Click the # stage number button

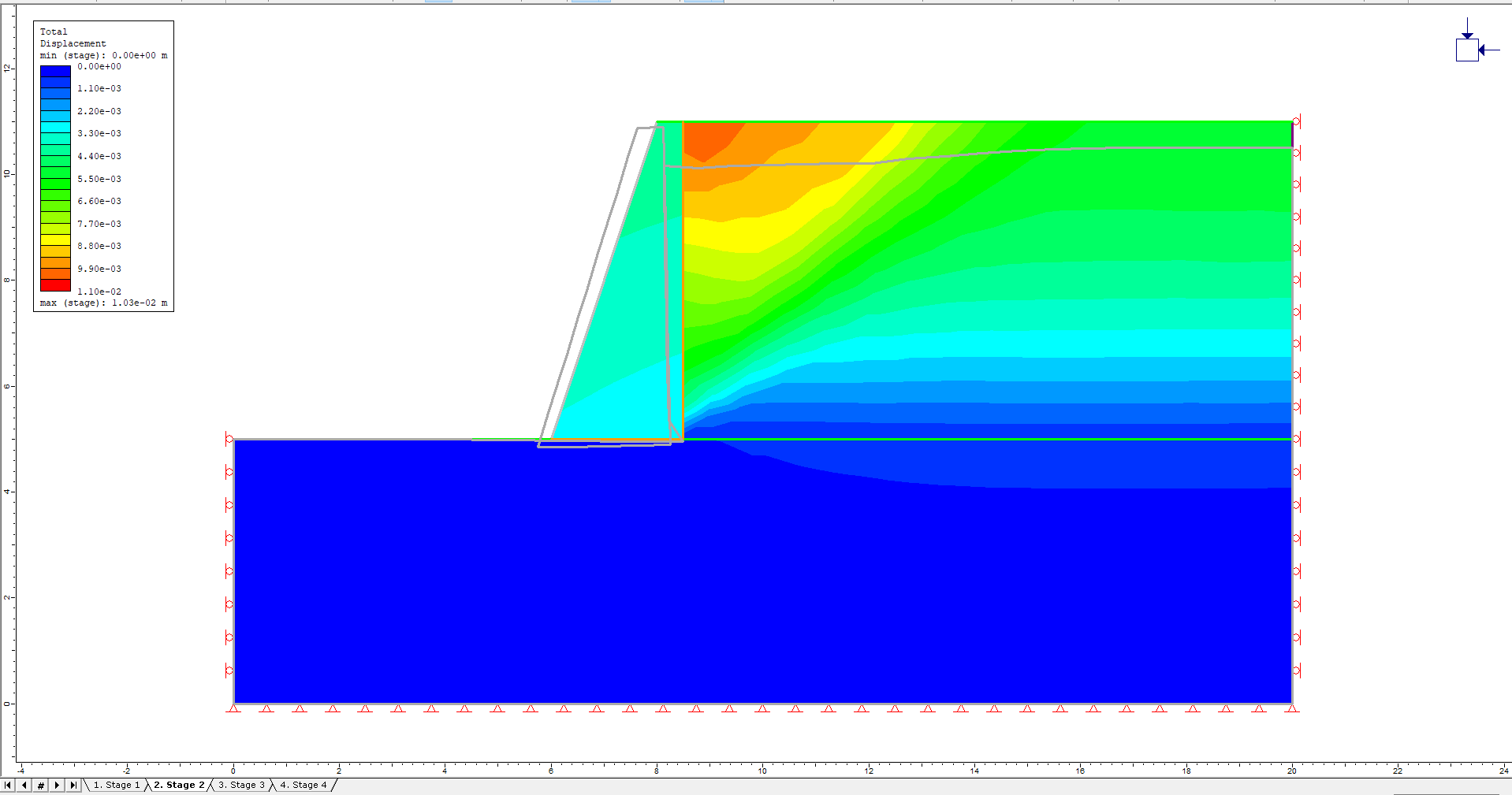point(41,785)
